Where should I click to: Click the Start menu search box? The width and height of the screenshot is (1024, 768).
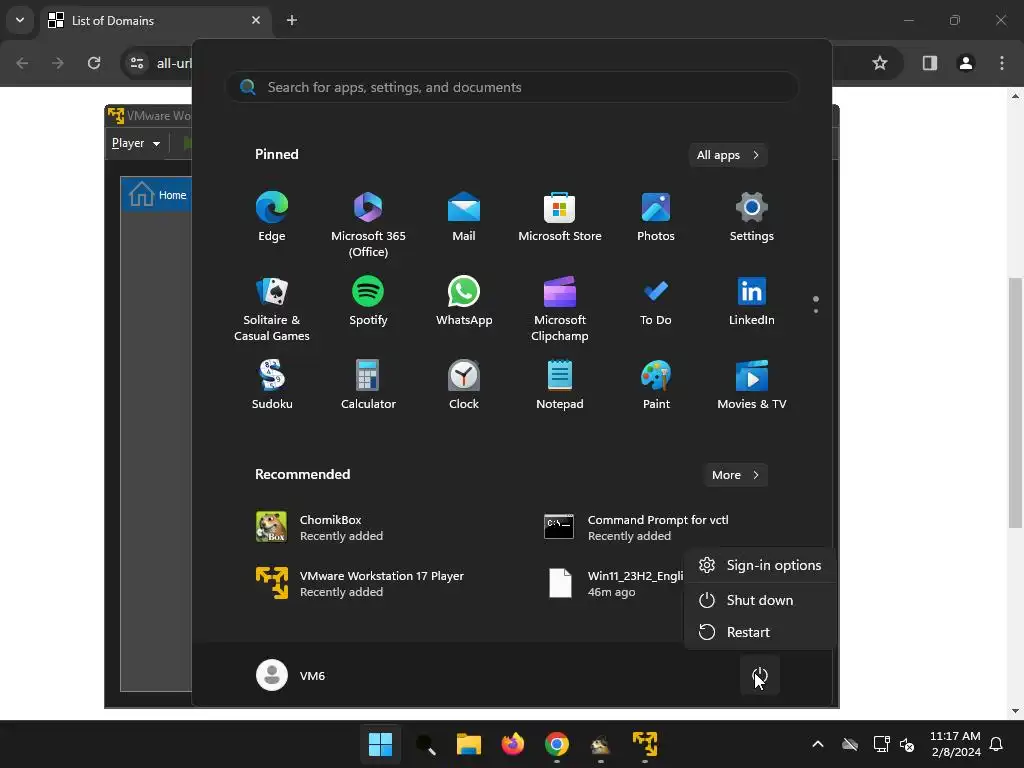(512, 87)
